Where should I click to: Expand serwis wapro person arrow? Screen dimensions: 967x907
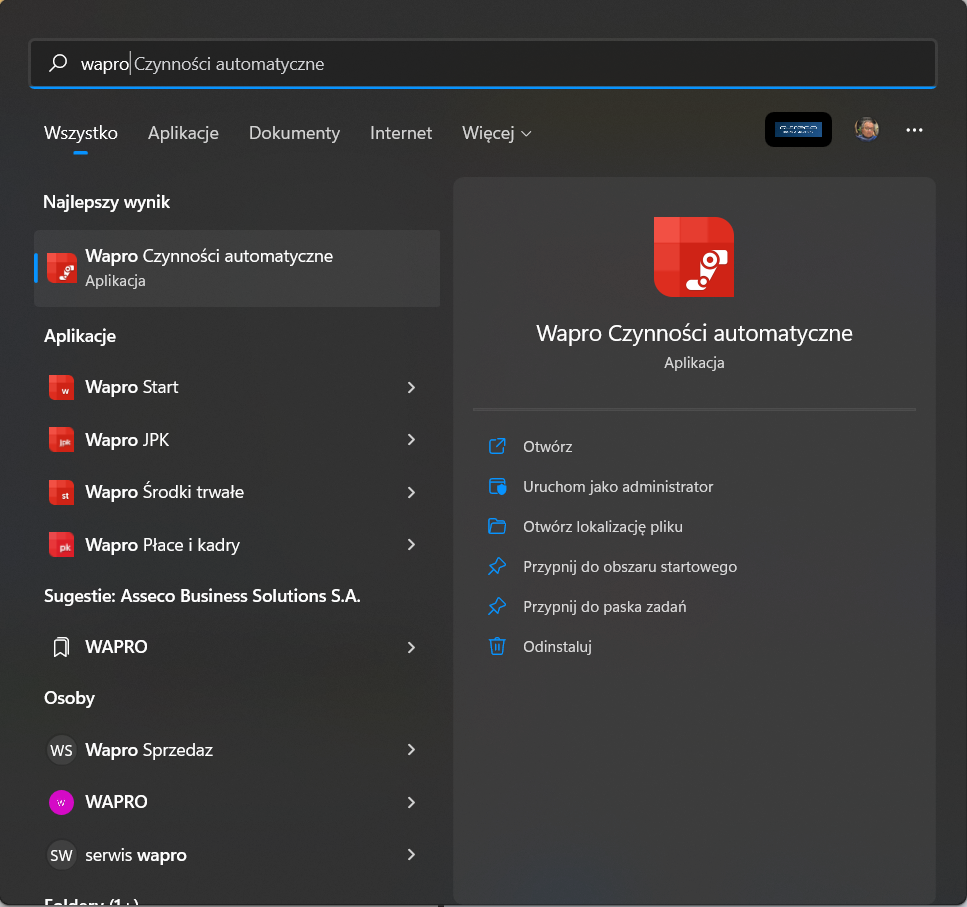pyautogui.click(x=411, y=855)
